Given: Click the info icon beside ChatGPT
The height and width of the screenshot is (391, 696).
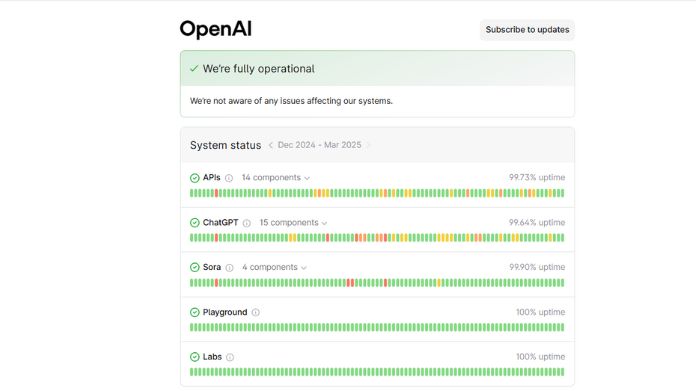Looking at the screenshot, I should [247, 223].
